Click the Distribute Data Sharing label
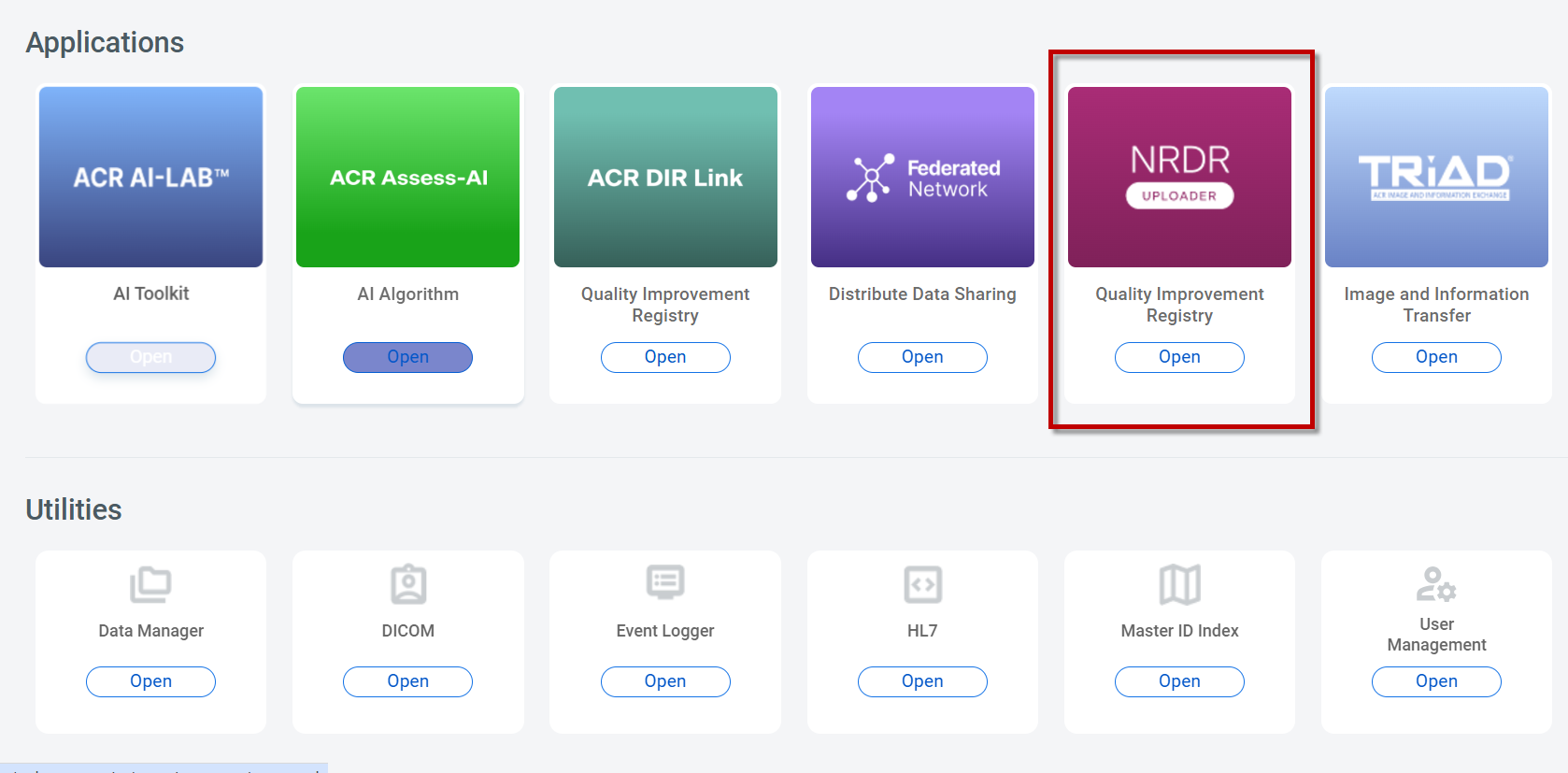 tap(922, 293)
